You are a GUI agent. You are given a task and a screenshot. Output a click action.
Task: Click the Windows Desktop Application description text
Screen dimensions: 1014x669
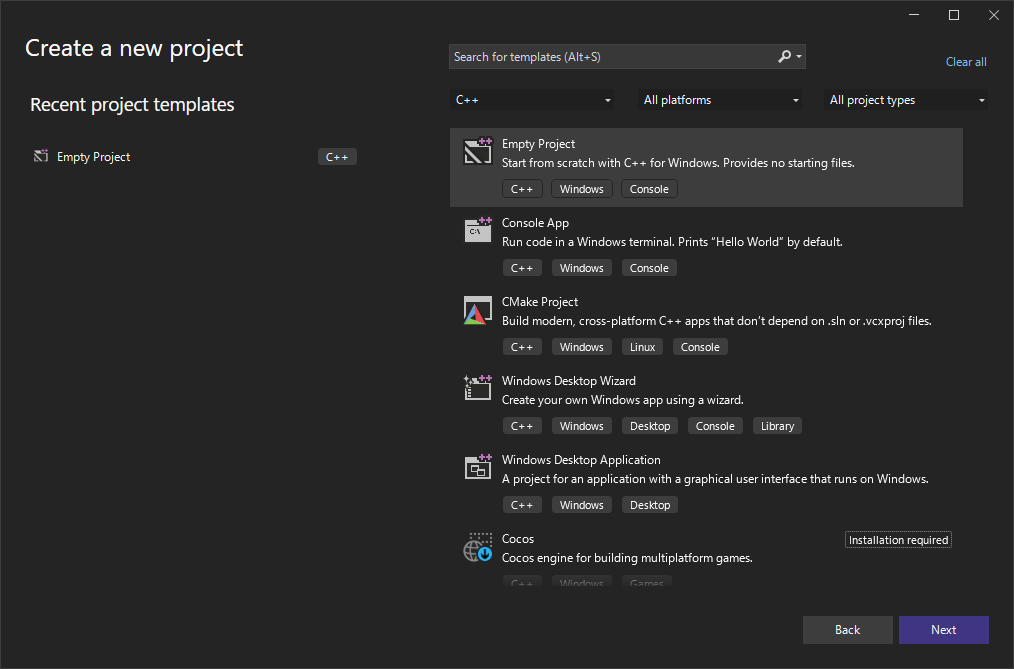coord(715,479)
